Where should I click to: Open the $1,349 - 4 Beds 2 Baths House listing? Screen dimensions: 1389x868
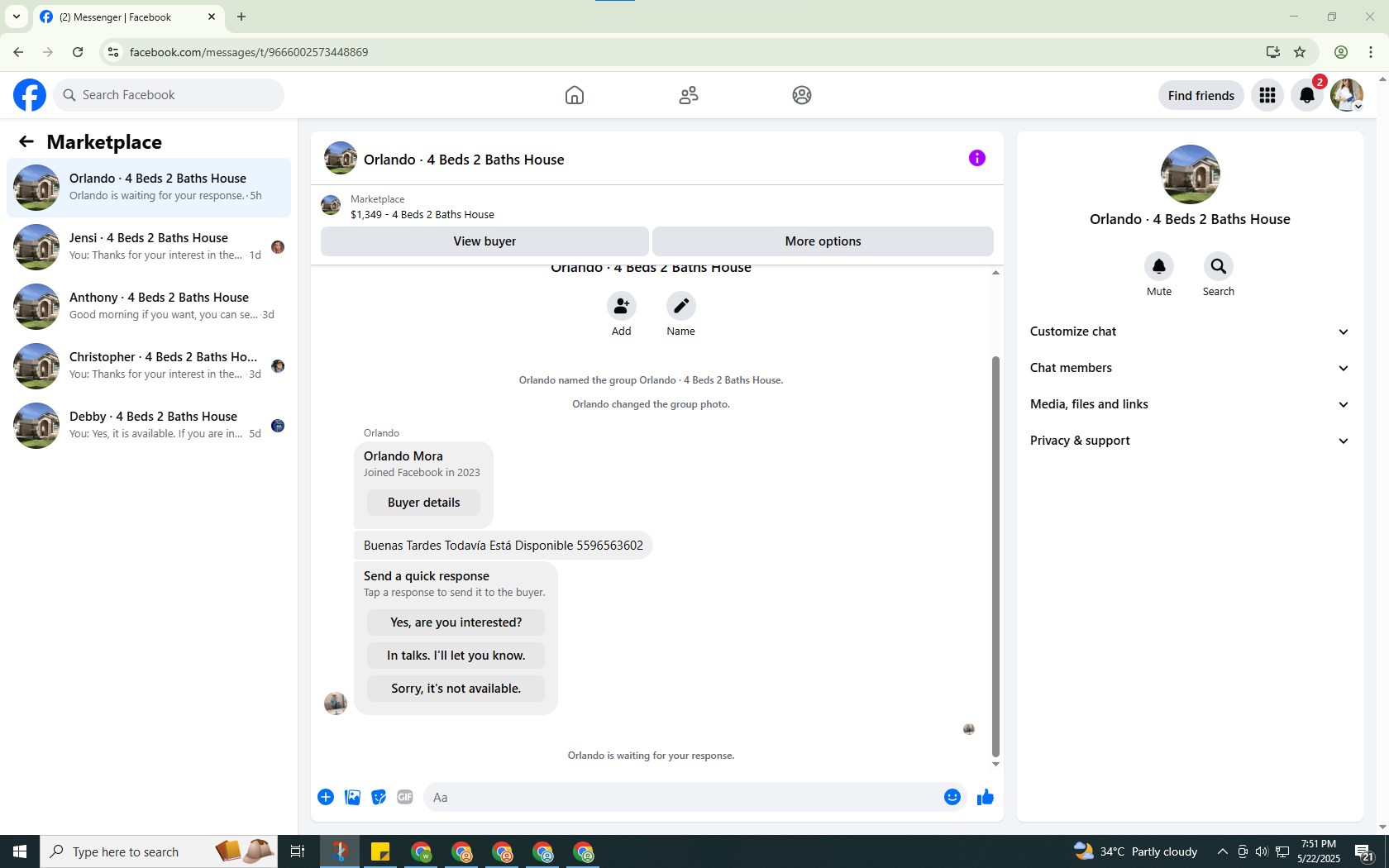click(x=422, y=214)
